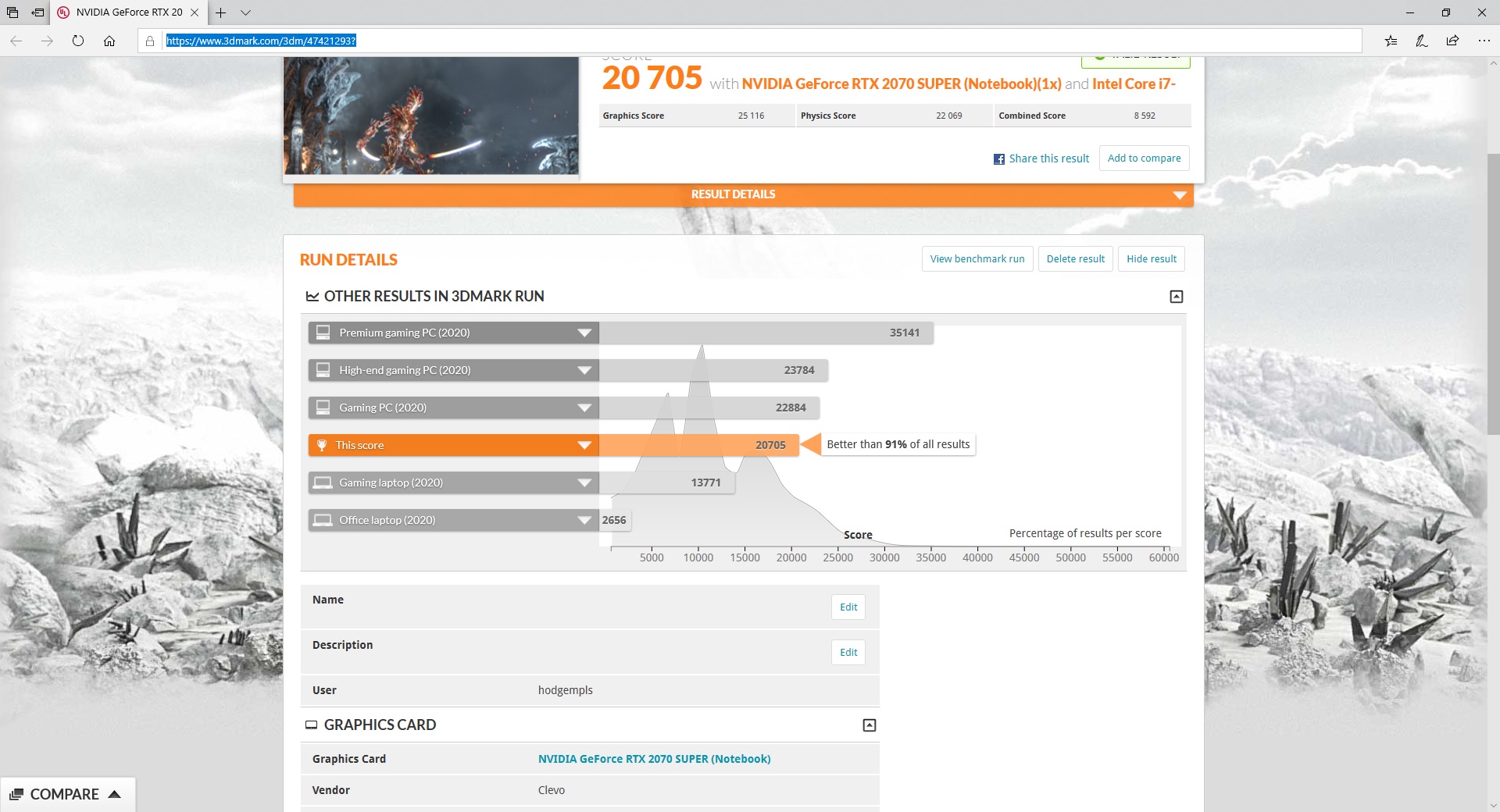Click Graphics Score value 25 116
The width and height of the screenshot is (1500, 812).
[751, 116]
